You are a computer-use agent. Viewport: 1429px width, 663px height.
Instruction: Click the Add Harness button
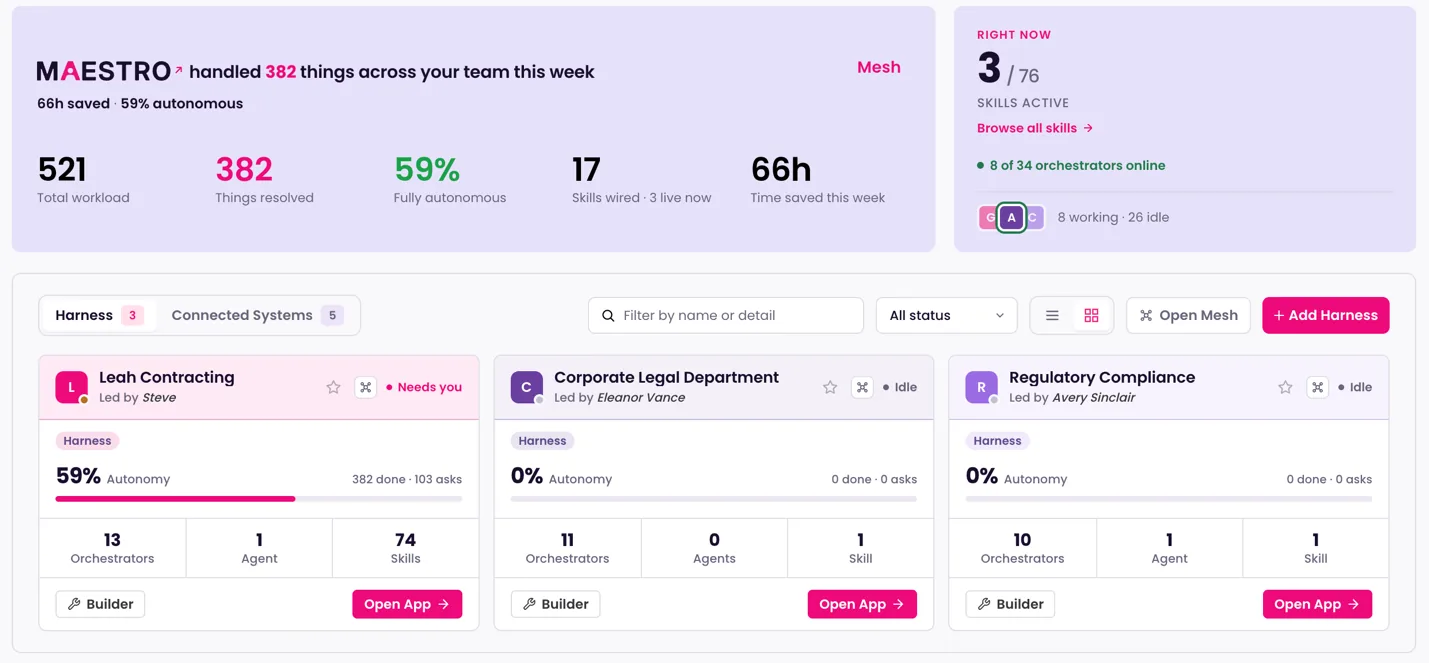click(1325, 316)
